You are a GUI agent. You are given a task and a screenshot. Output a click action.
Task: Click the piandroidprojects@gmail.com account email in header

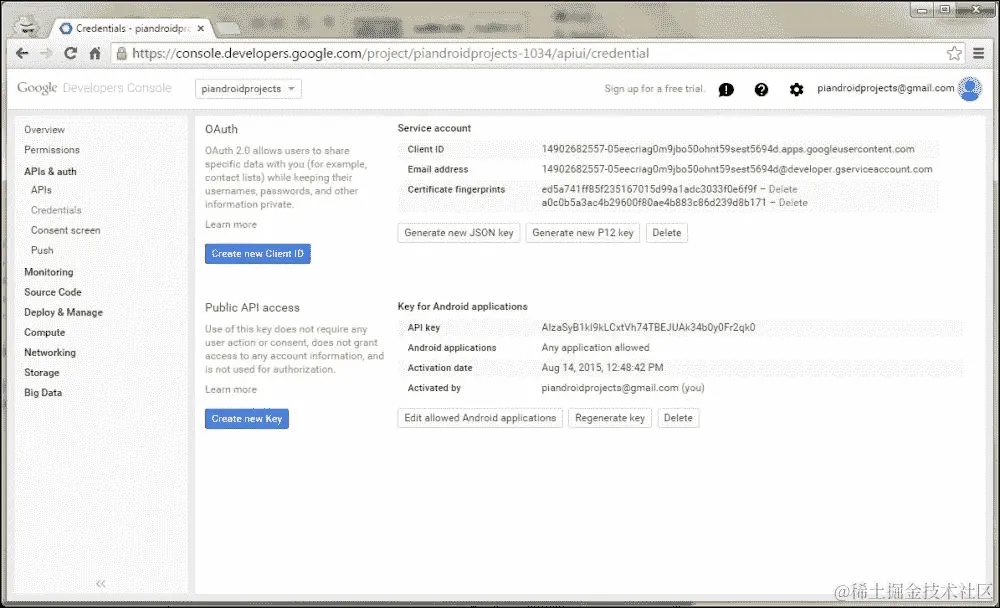(x=886, y=88)
